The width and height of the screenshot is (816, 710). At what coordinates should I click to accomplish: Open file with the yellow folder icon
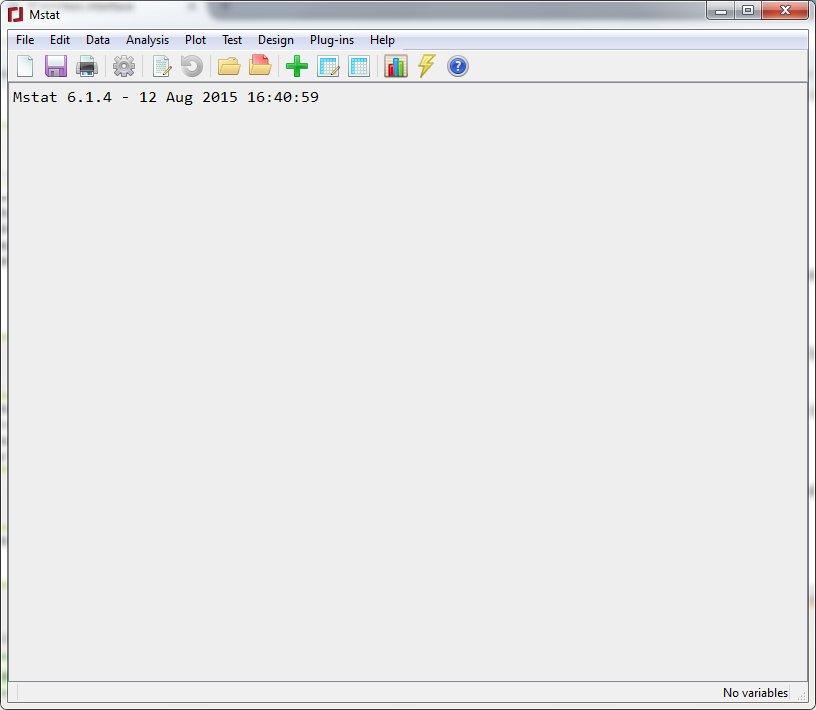coord(229,66)
